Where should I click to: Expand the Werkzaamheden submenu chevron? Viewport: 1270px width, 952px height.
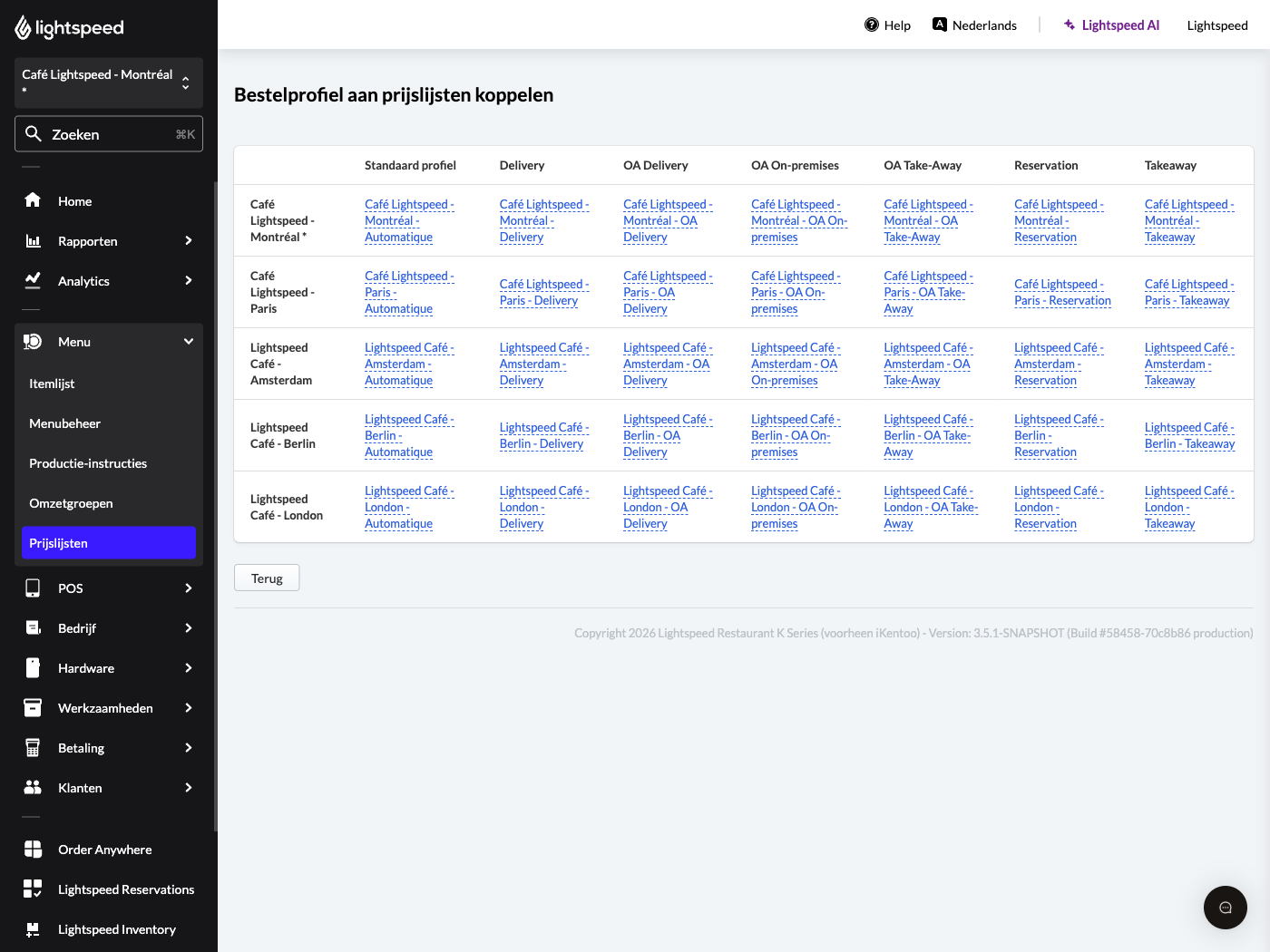coord(189,707)
